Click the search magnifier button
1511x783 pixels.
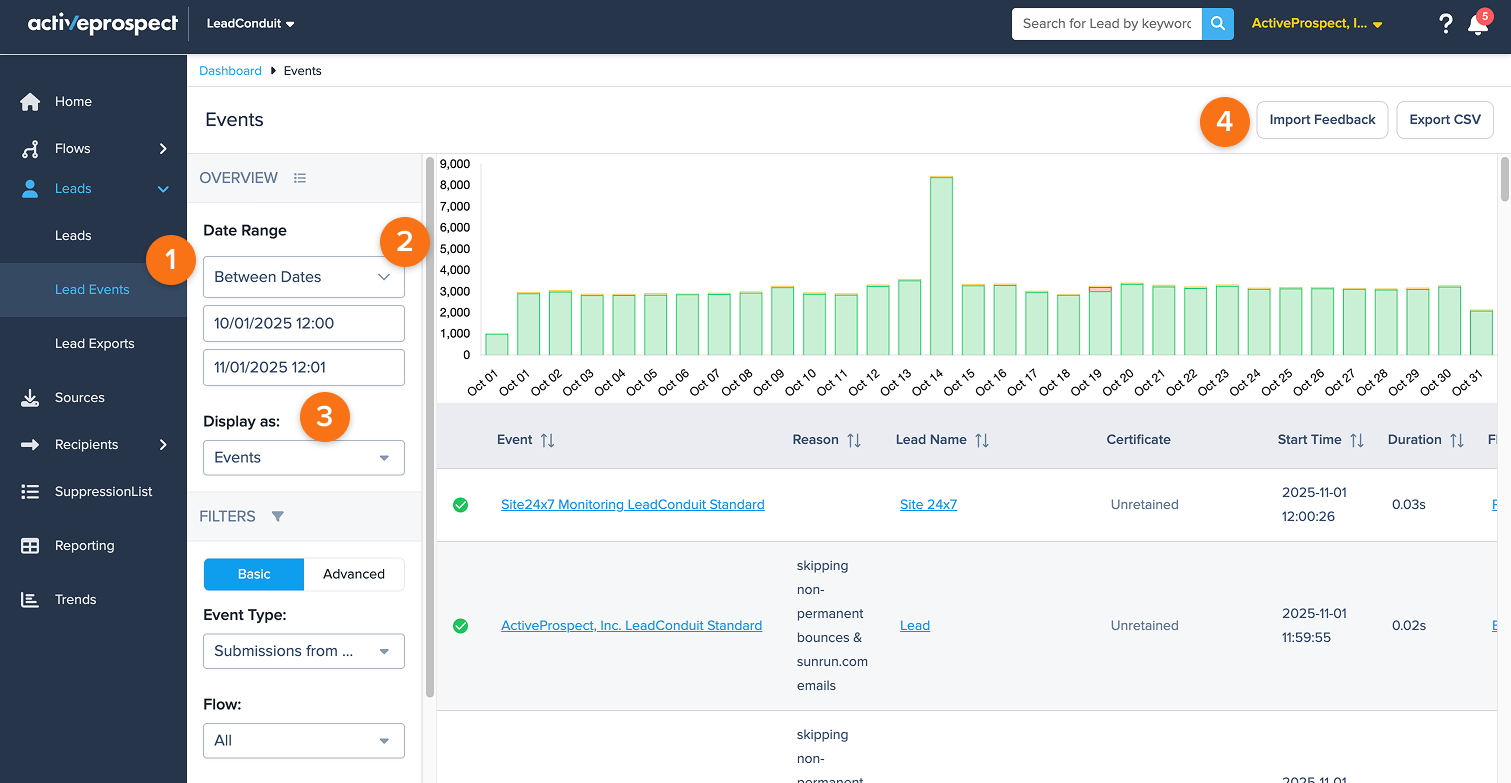point(1217,24)
